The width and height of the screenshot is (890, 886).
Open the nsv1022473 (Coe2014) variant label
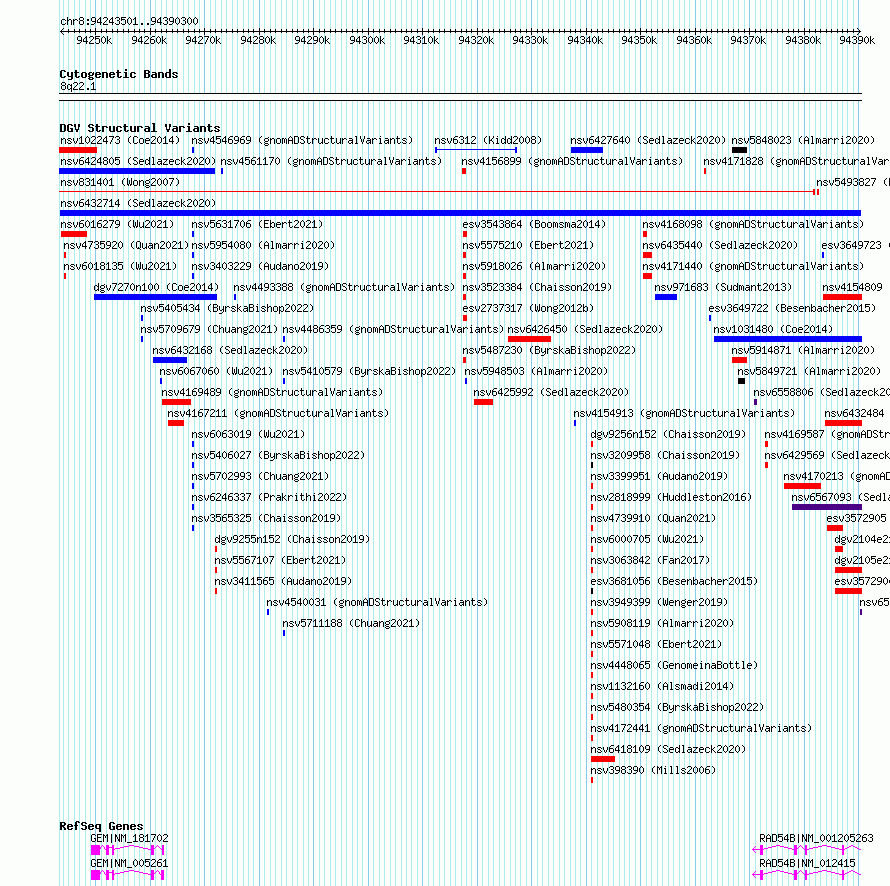120,140
